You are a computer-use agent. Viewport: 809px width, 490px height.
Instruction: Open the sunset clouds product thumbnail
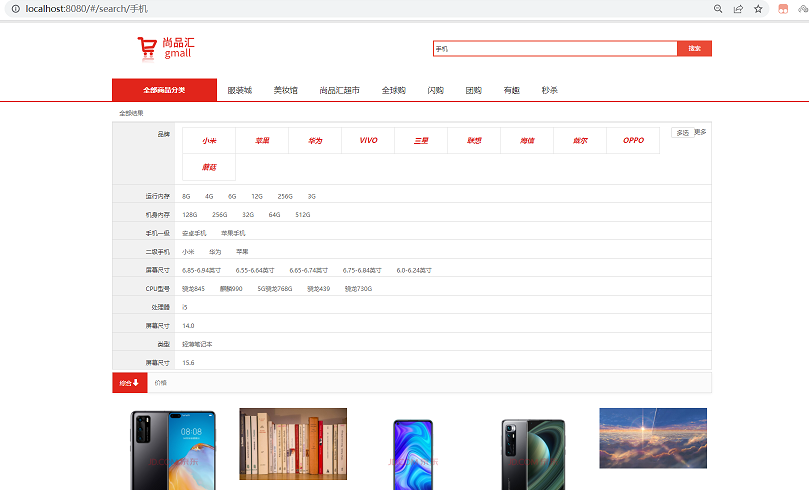coord(653,438)
